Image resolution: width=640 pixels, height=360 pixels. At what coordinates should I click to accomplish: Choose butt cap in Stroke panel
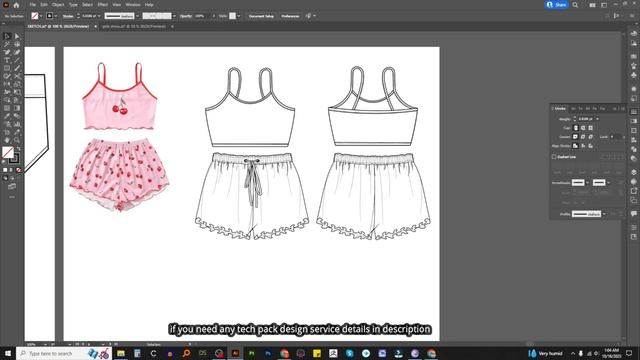[576, 128]
